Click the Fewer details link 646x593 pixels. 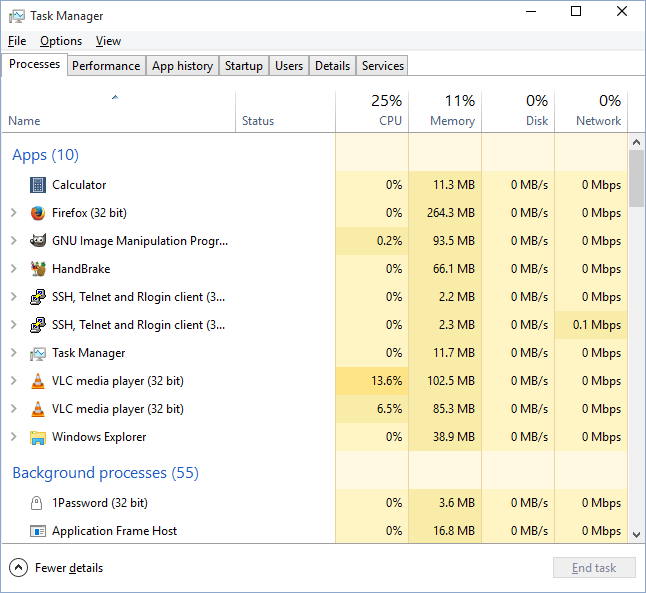point(69,568)
